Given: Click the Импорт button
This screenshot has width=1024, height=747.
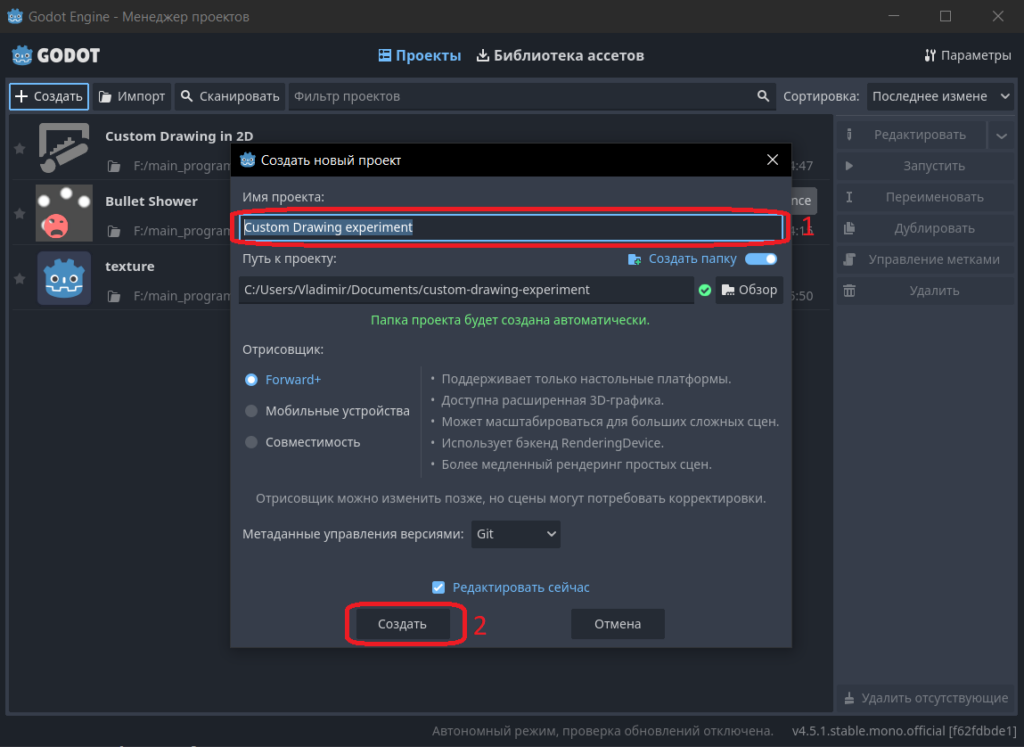Looking at the screenshot, I should tap(132, 97).
